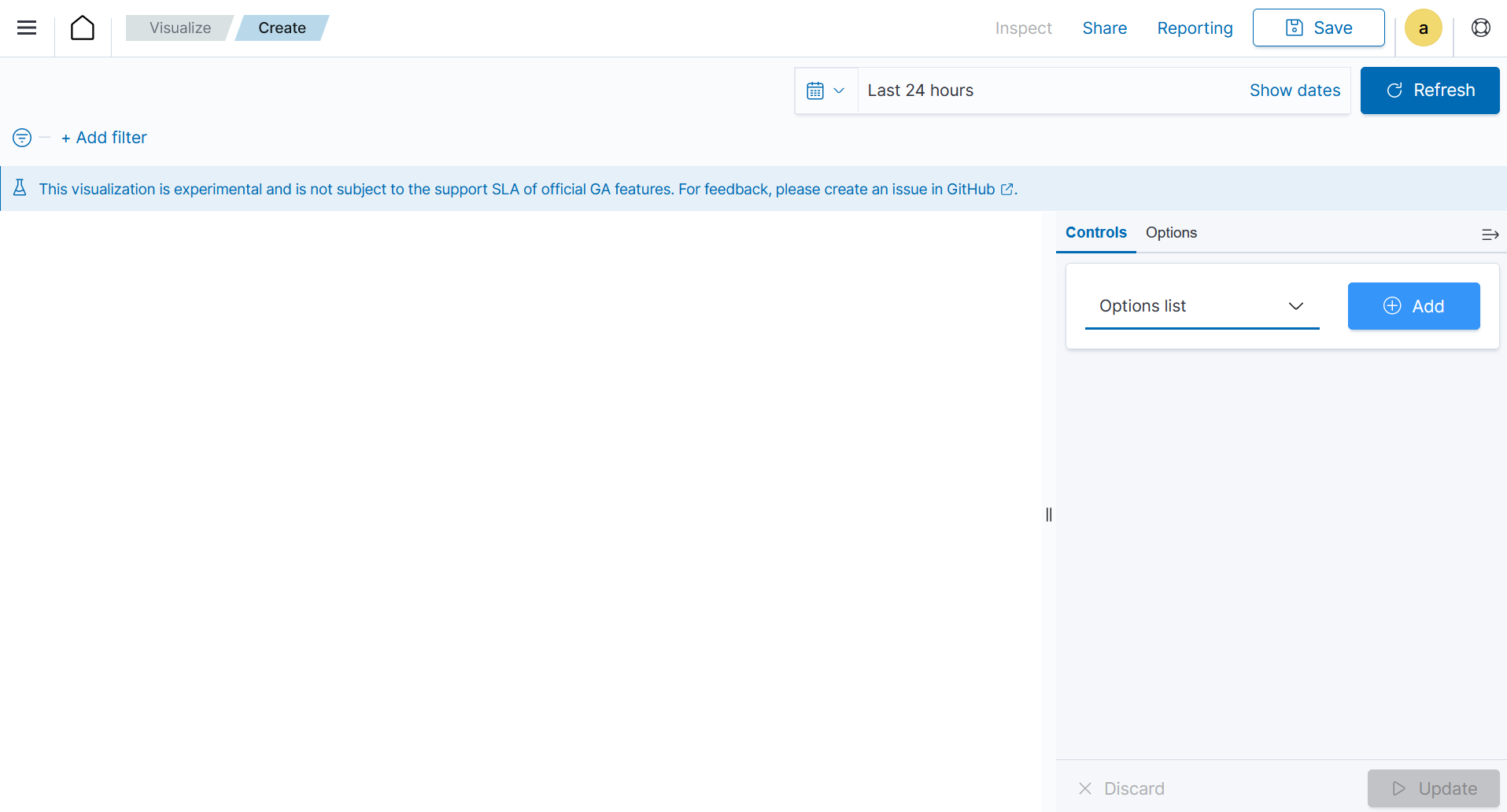This screenshot has height=812, width=1507.
Task: Open the Share menu
Action: (1104, 28)
